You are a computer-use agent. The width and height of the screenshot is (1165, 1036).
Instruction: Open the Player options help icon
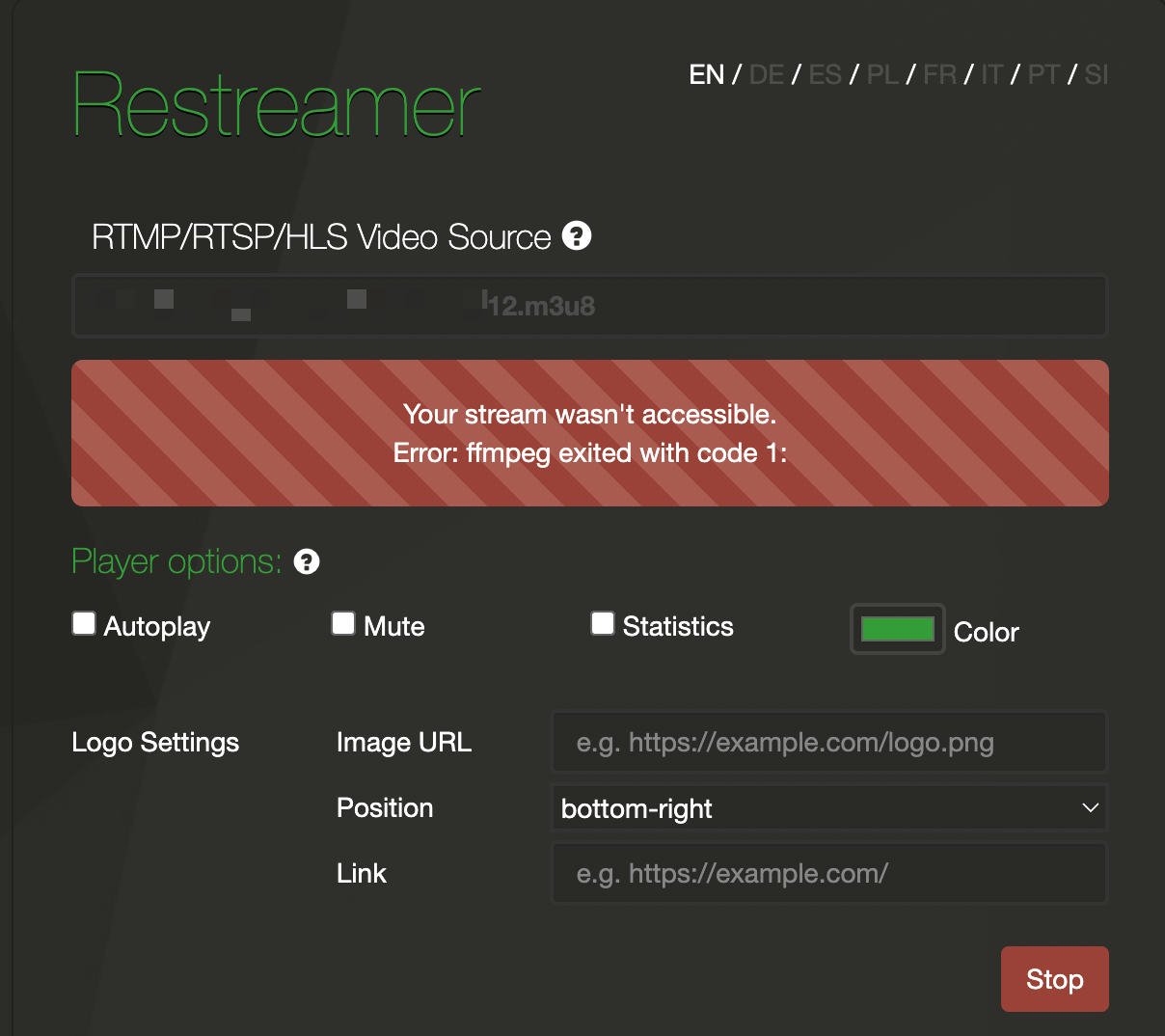(x=306, y=561)
